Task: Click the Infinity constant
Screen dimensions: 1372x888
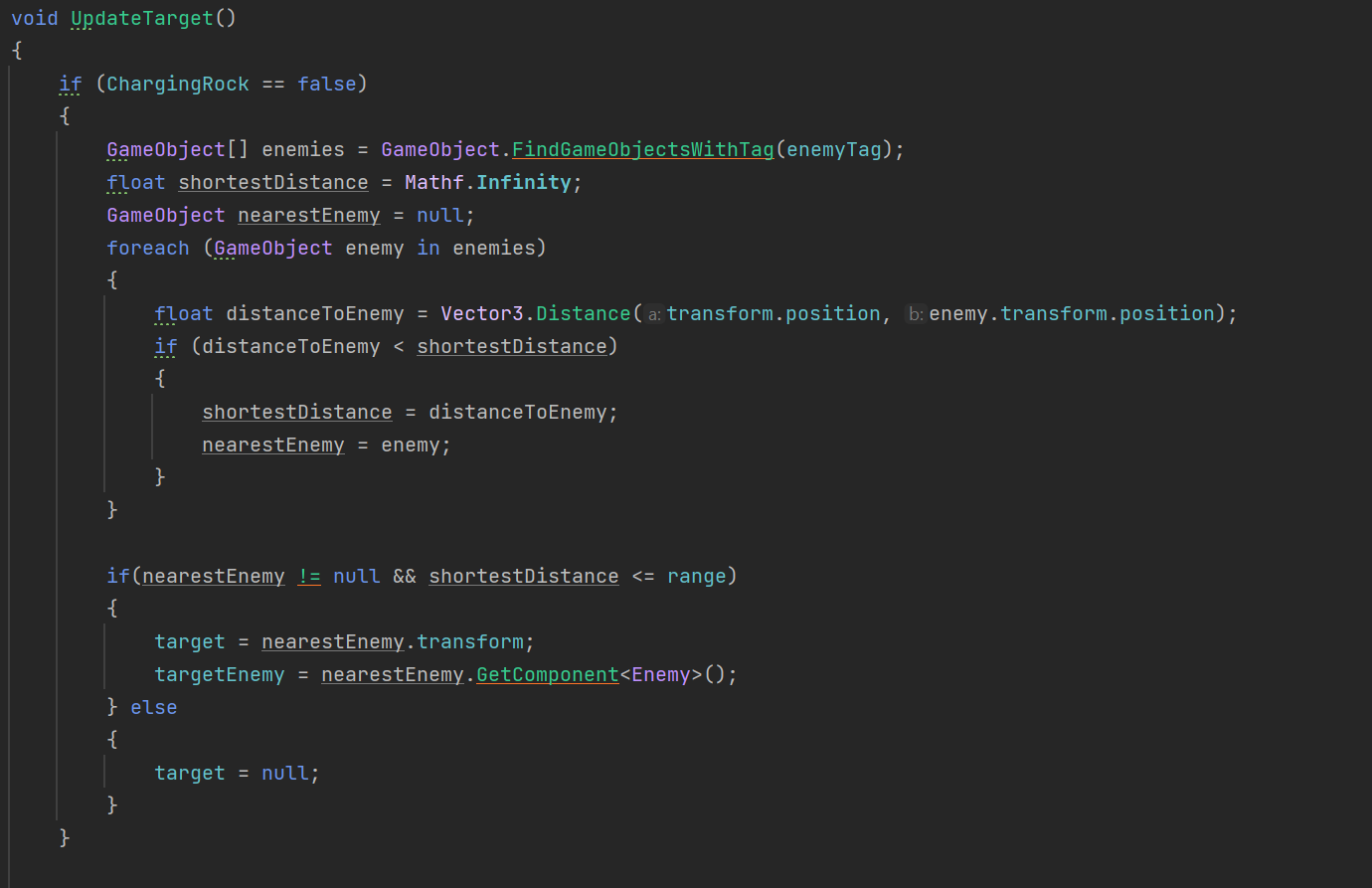Action: click(524, 182)
